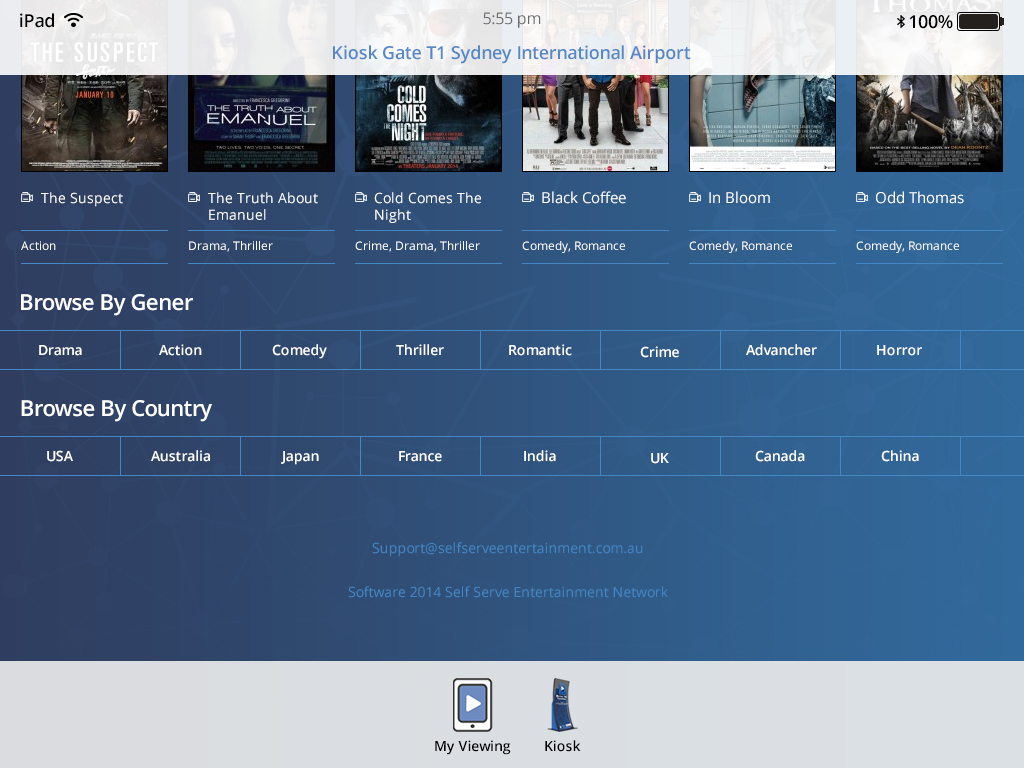Choose India in country list
The image size is (1024, 768).
coord(539,456)
